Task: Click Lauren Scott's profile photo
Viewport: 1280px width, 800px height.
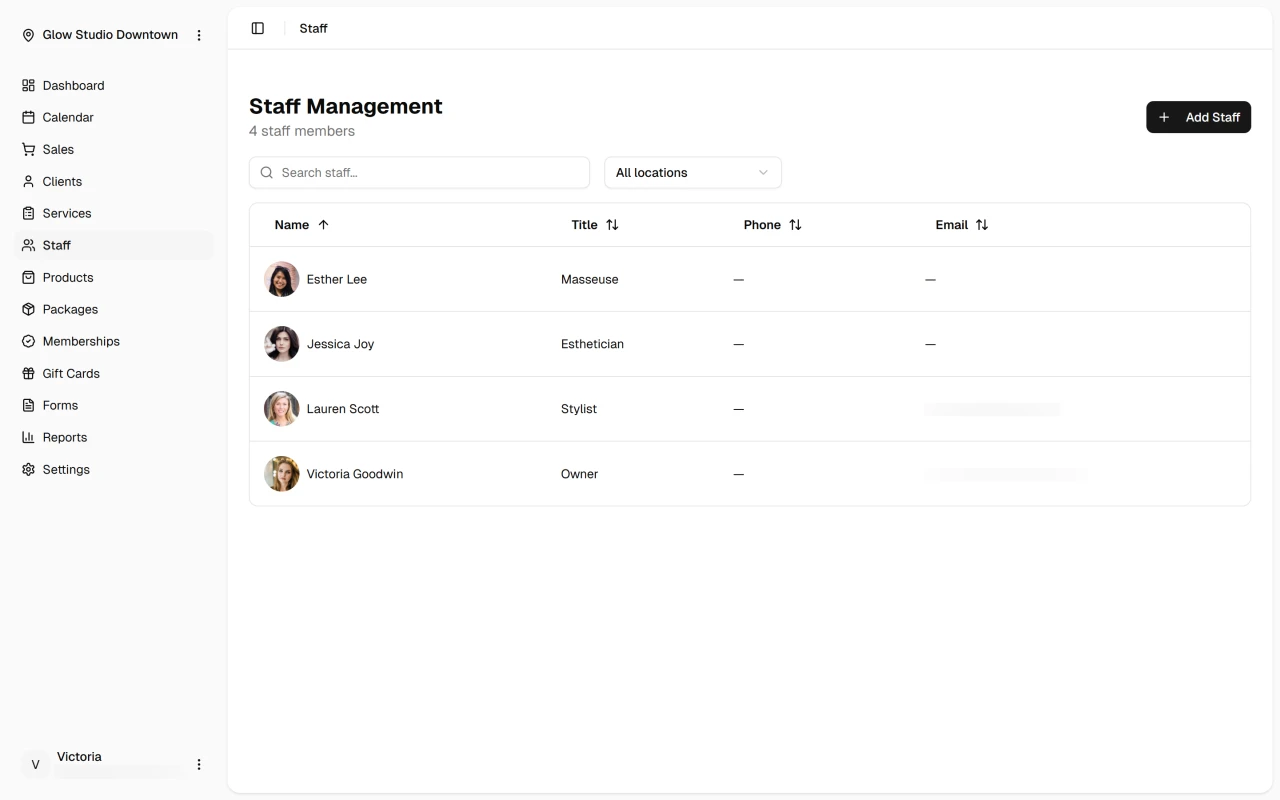Action: [x=282, y=409]
